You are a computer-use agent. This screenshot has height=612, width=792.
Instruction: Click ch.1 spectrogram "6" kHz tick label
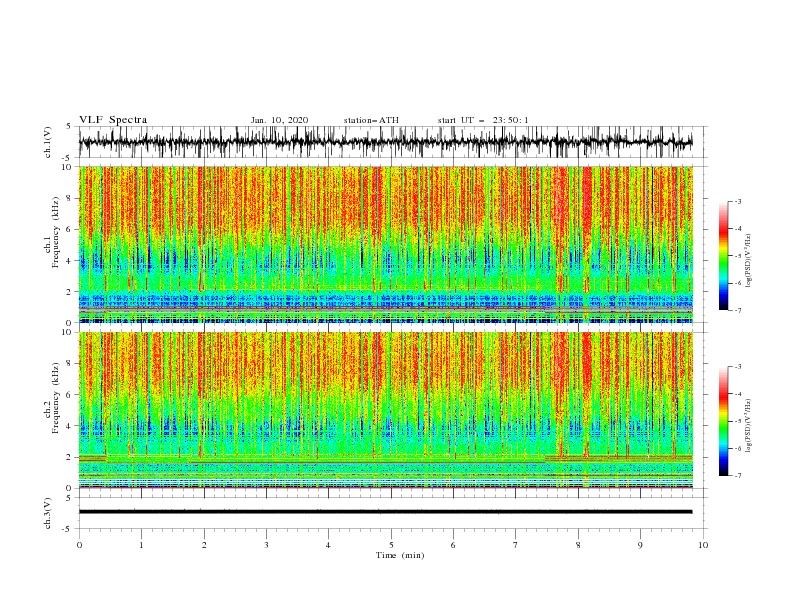coord(70,229)
